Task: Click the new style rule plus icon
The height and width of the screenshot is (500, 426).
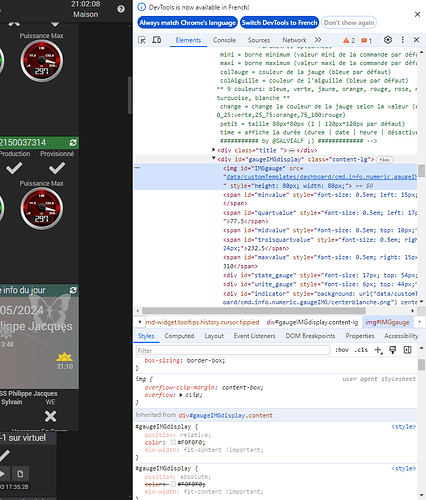Action: 378,350
